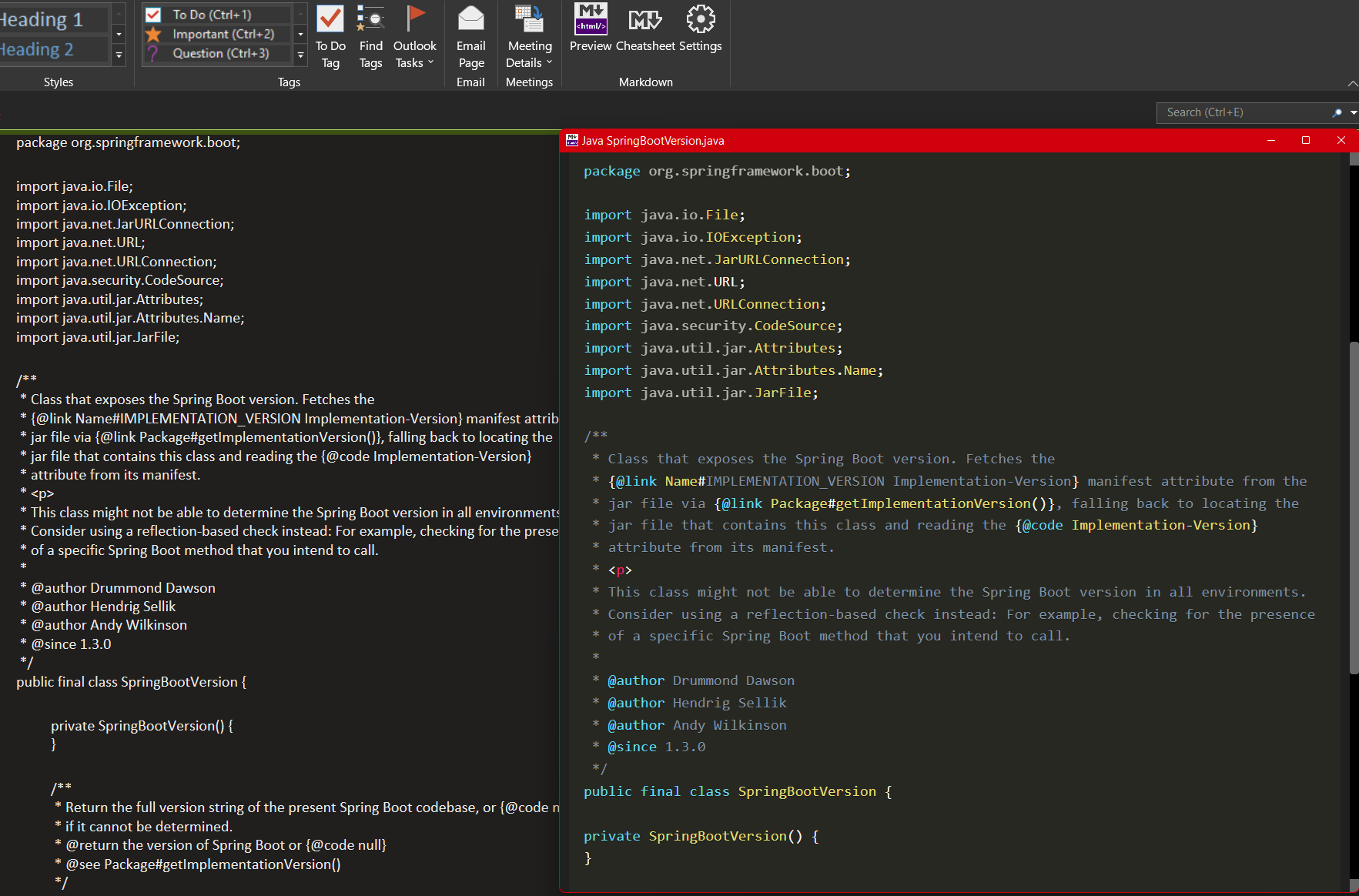Click '@author Drummond Dawson' in the OneNote page

[x=123, y=588]
